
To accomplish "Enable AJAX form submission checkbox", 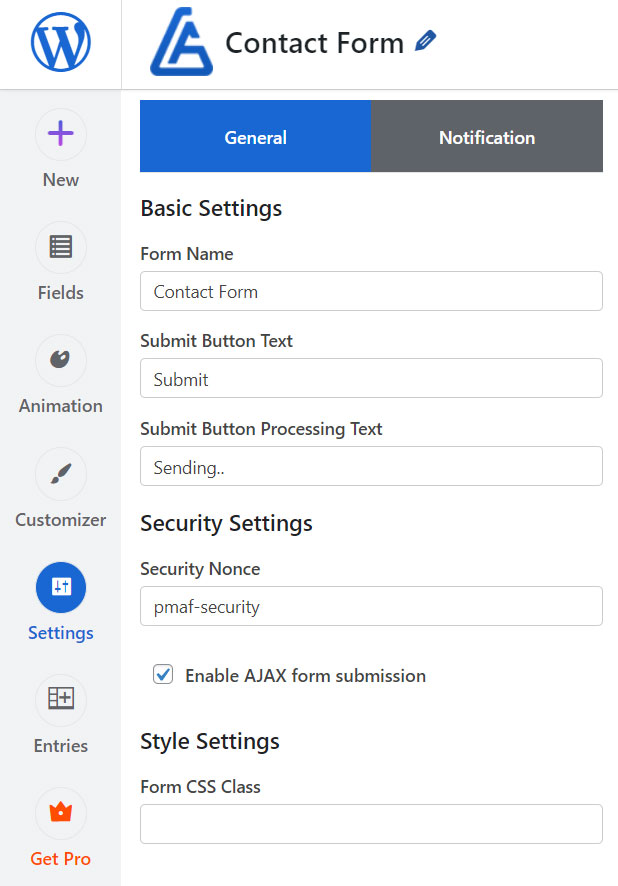I will [x=162, y=675].
